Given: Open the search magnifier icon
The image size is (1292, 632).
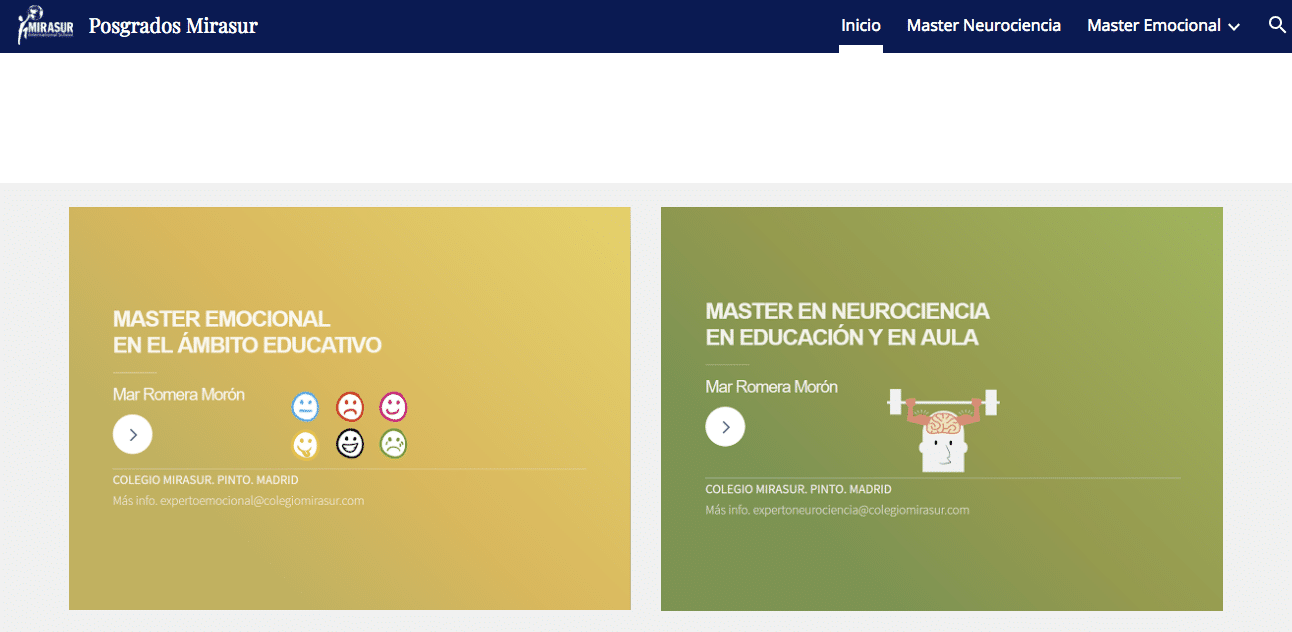Looking at the screenshot, I should [1276, 25].
